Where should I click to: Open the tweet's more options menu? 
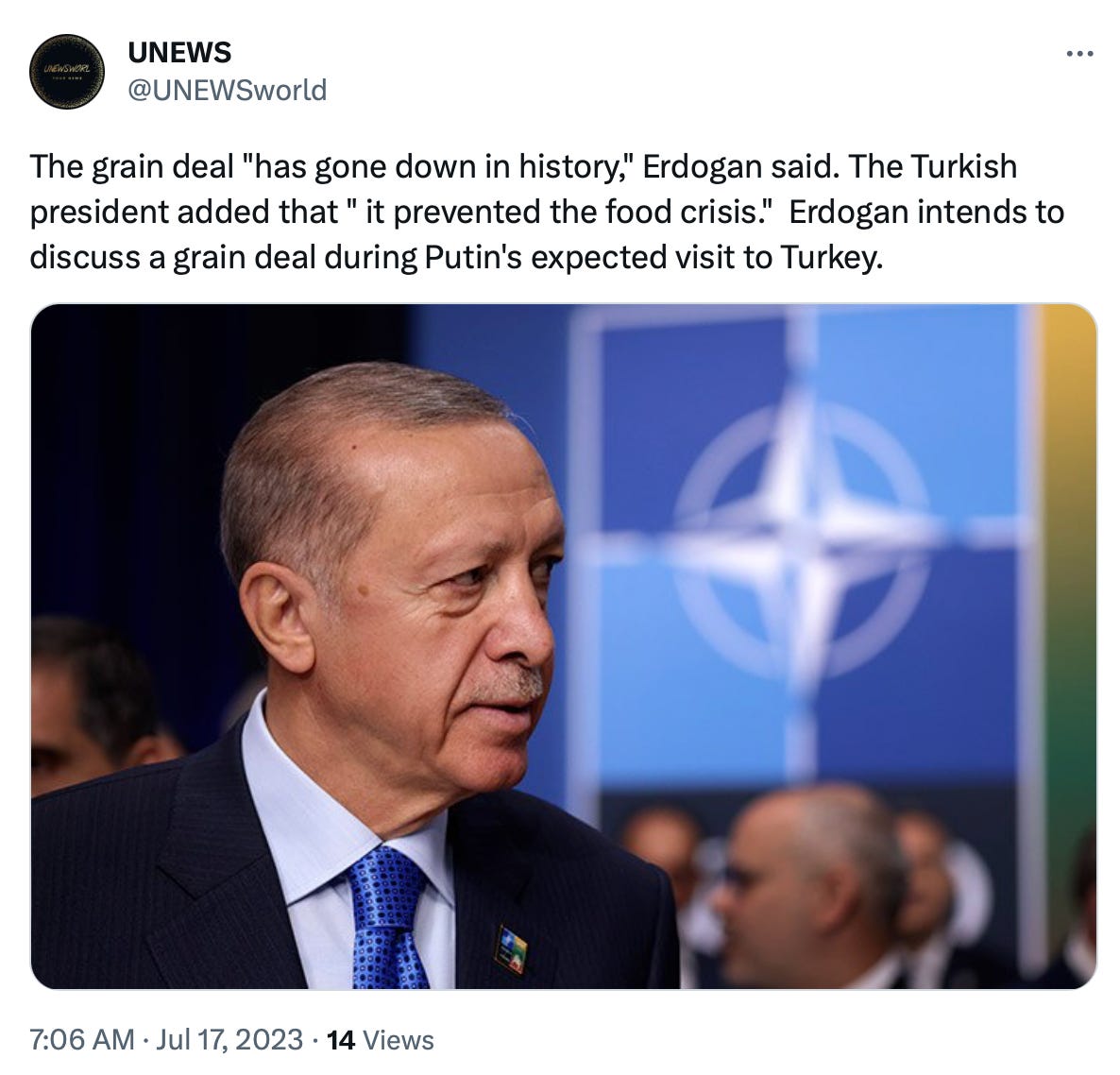[x=1079, y=54]
